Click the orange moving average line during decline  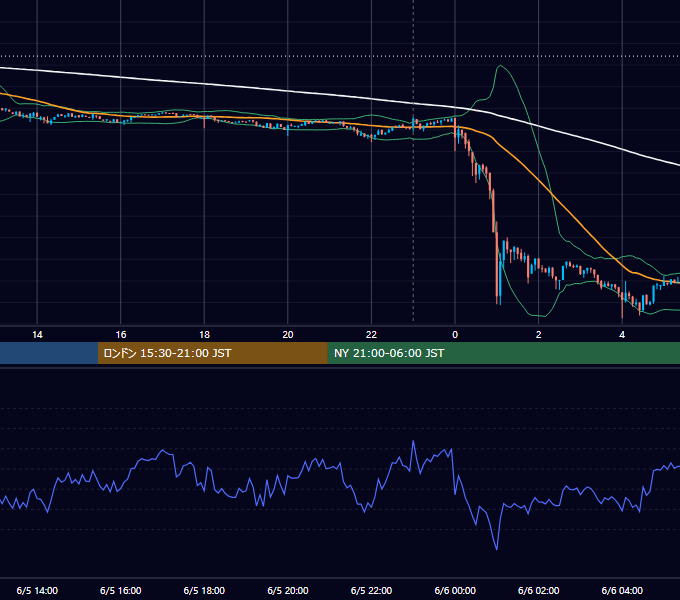[x=551, y=192]
